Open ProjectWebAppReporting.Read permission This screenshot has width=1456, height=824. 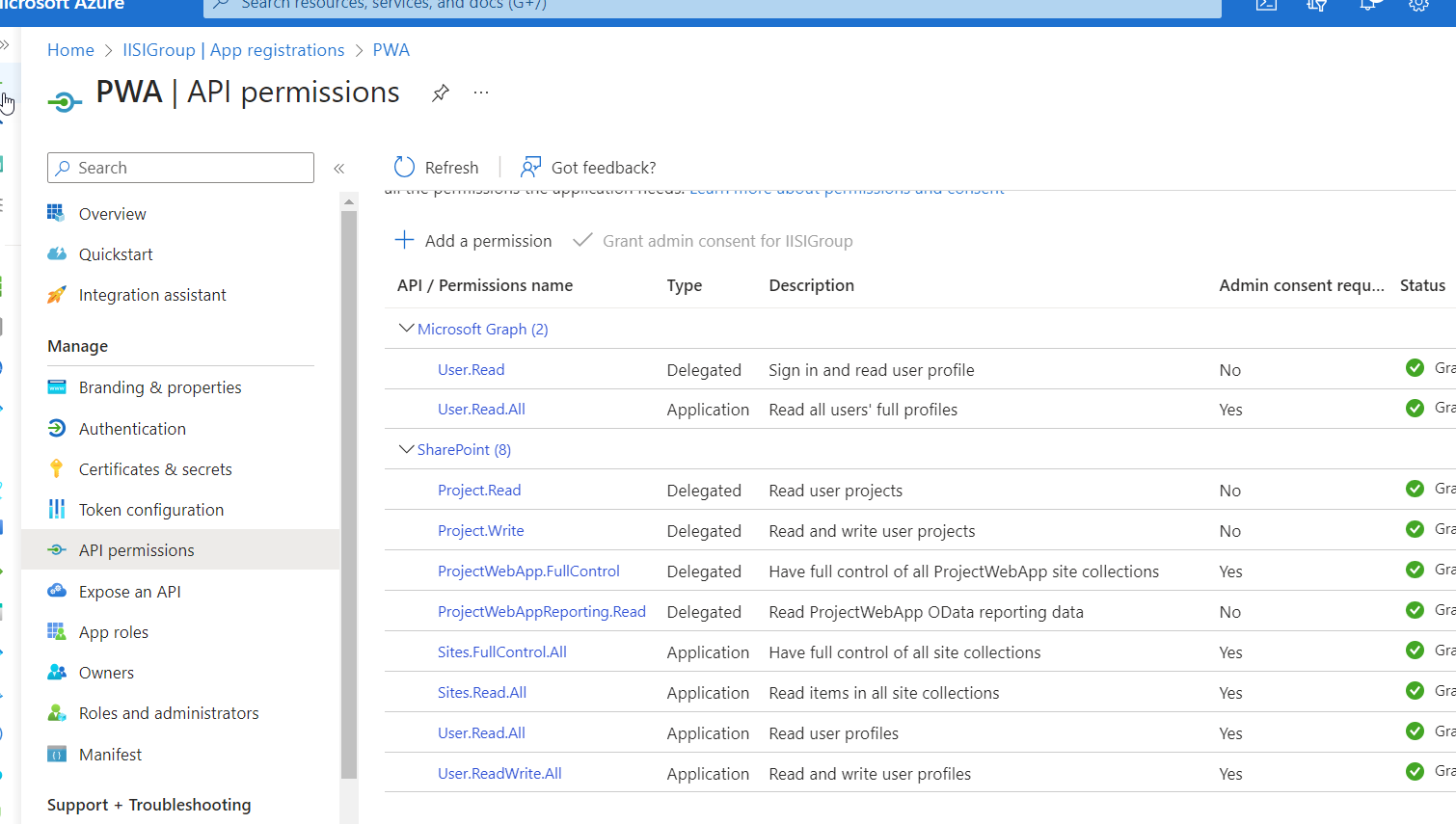(542, 611)
